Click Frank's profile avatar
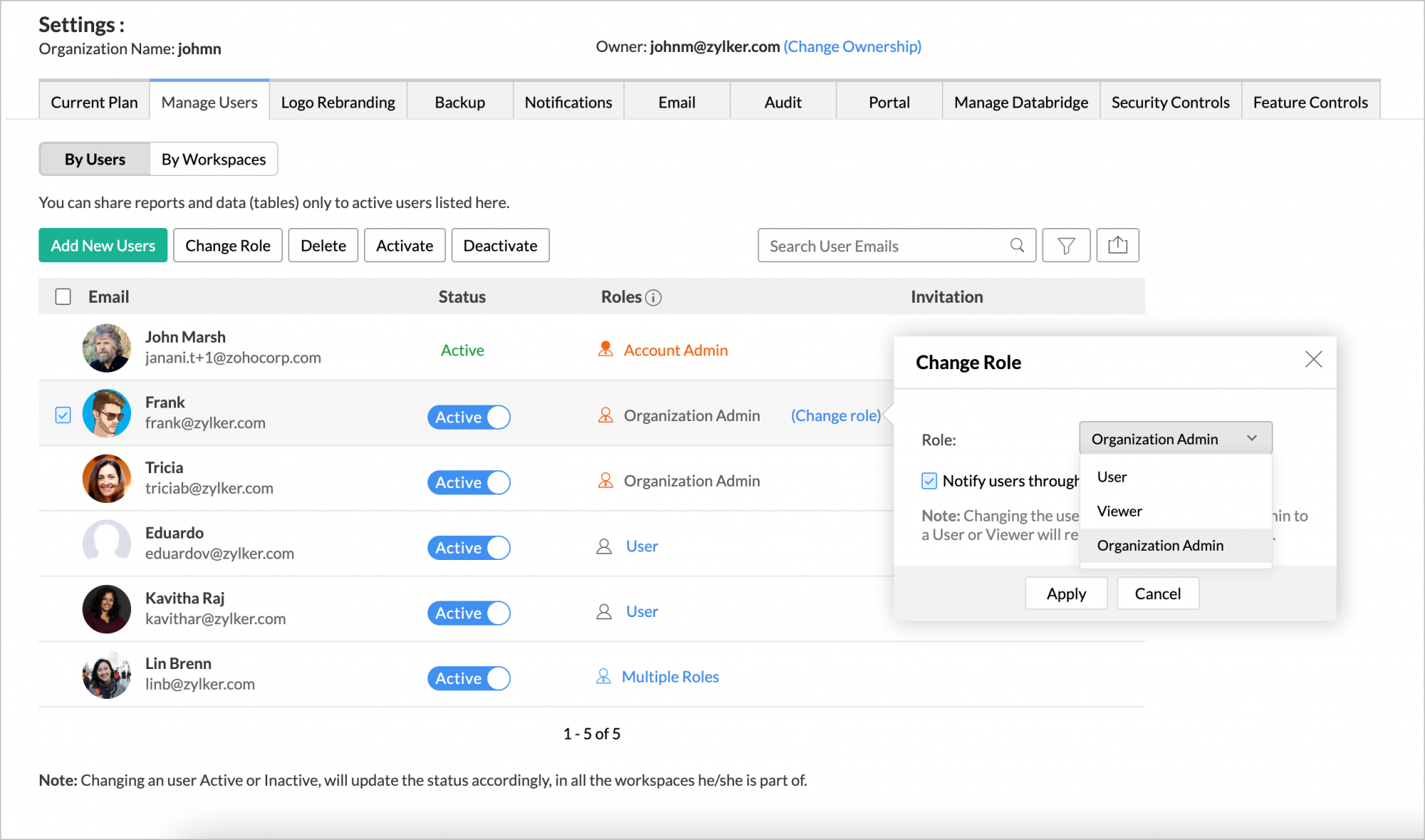The image size is (1425, 840). pos(106,413)
